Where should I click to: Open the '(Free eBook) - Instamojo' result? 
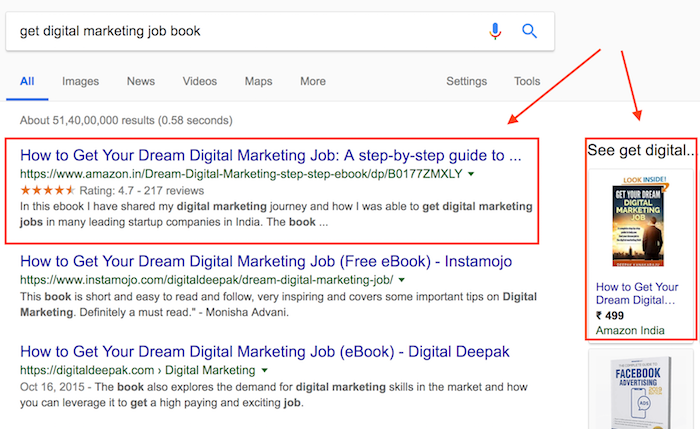tap(266, 261)
